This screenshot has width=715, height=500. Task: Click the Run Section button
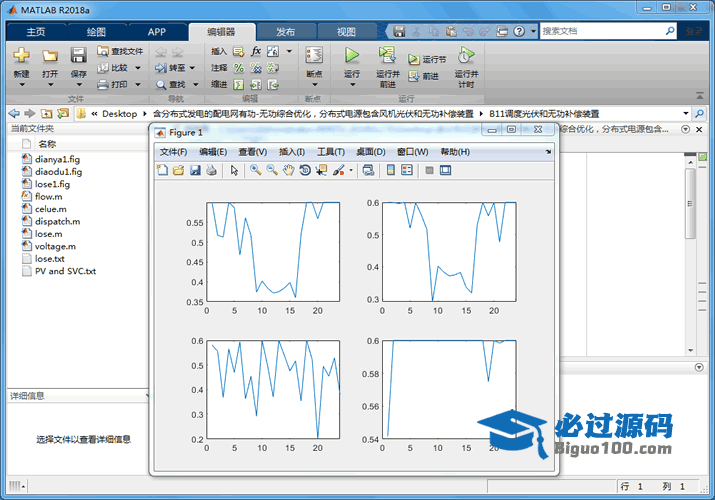point(427,59)
